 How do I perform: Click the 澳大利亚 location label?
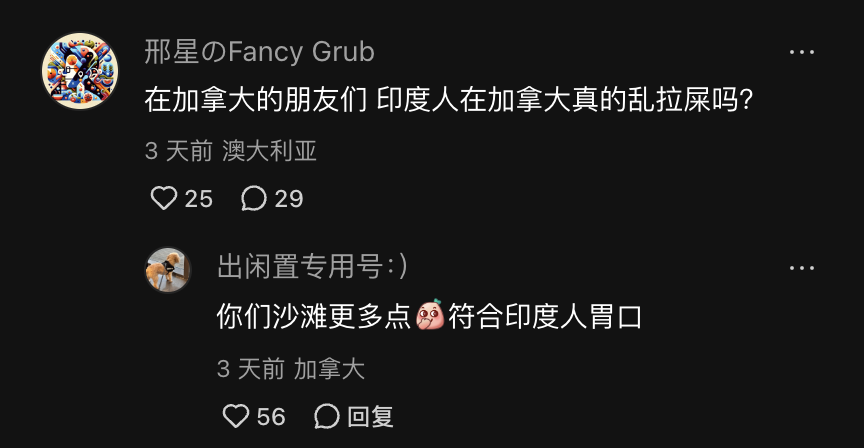tap(269, 151)
